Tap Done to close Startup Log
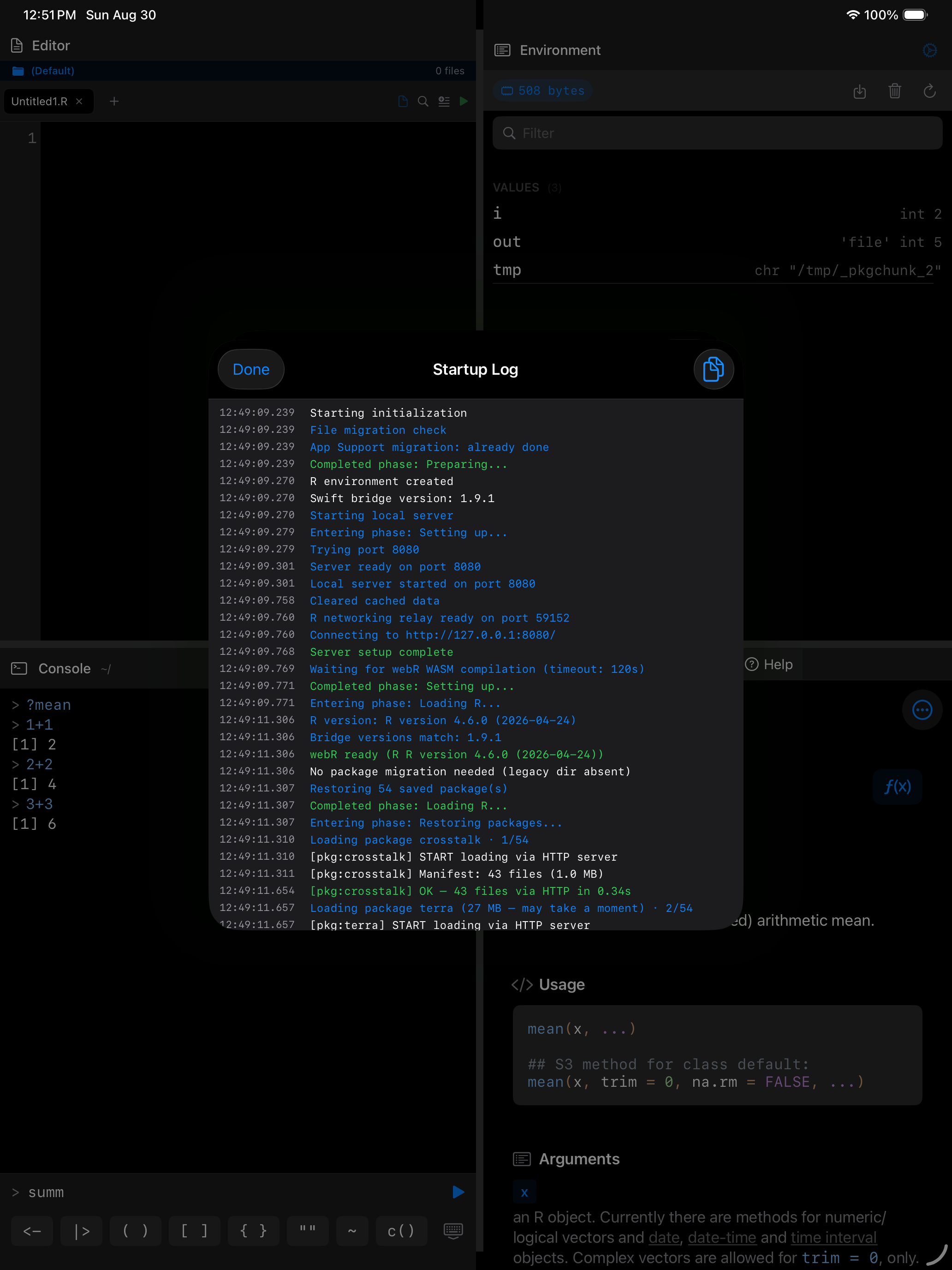 (x=251, y=369)
